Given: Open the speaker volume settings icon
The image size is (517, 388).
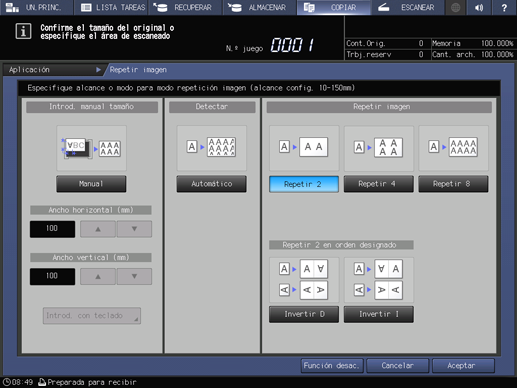Looking at the screenshot, I should [479, 7].
